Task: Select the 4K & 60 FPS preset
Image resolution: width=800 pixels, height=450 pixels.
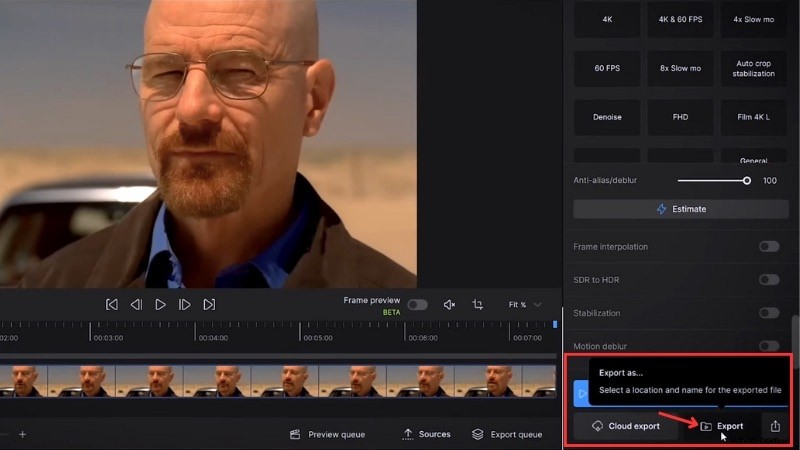Action: click(x=680, y=19)
